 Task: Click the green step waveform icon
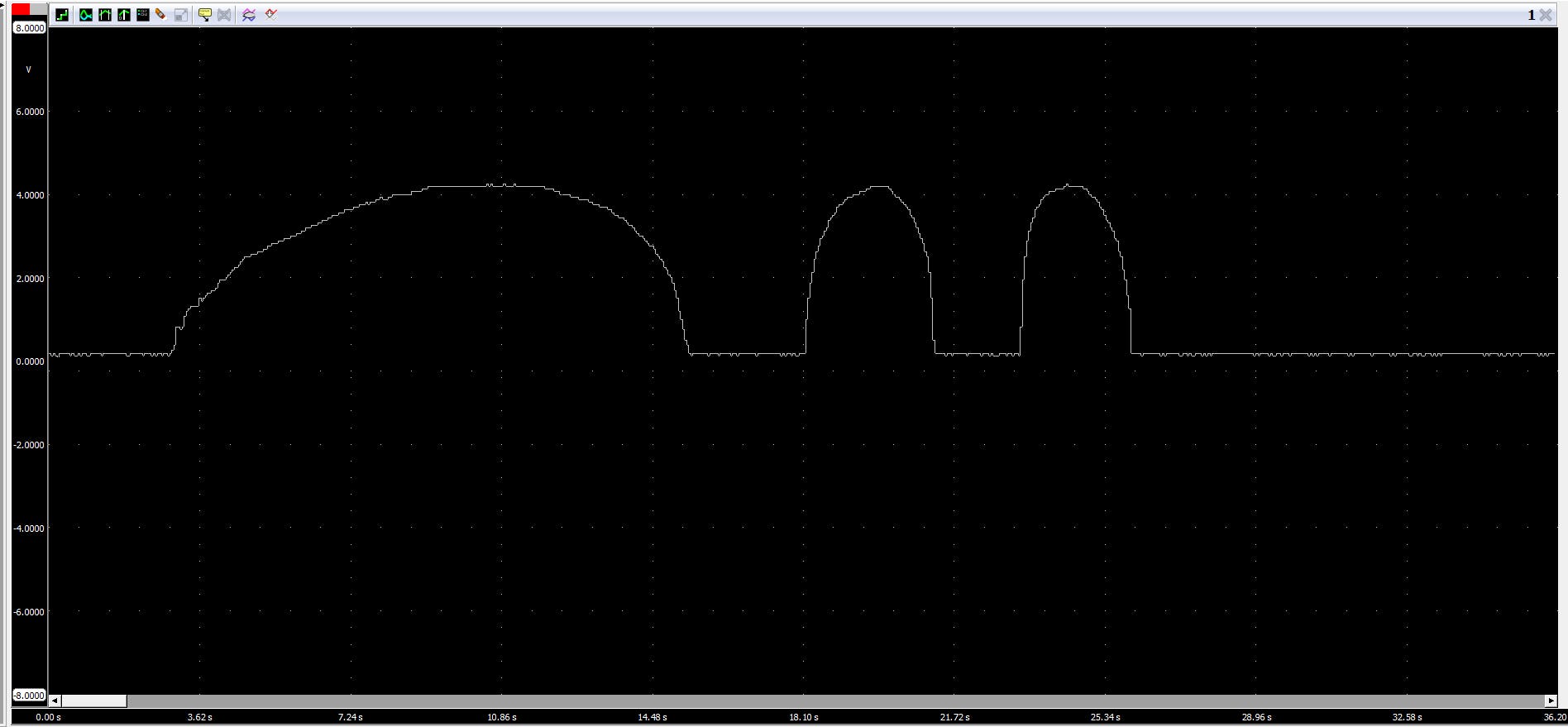62,15
